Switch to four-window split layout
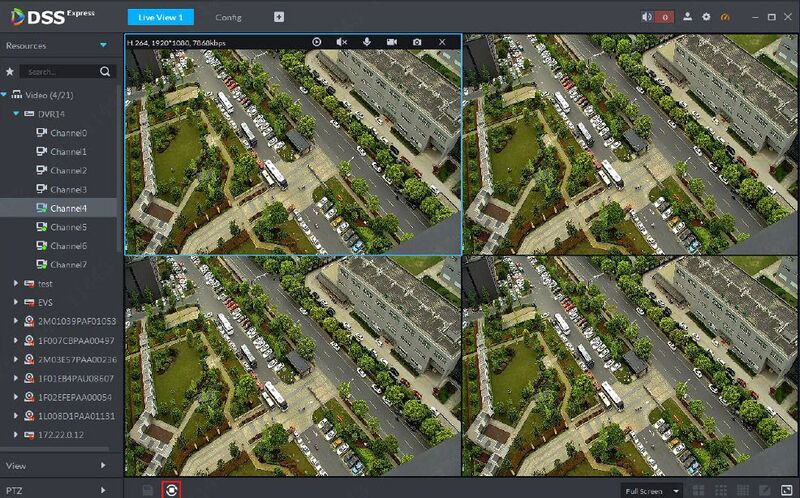Screen dimensions: 800x498 [x=698, y=490]
